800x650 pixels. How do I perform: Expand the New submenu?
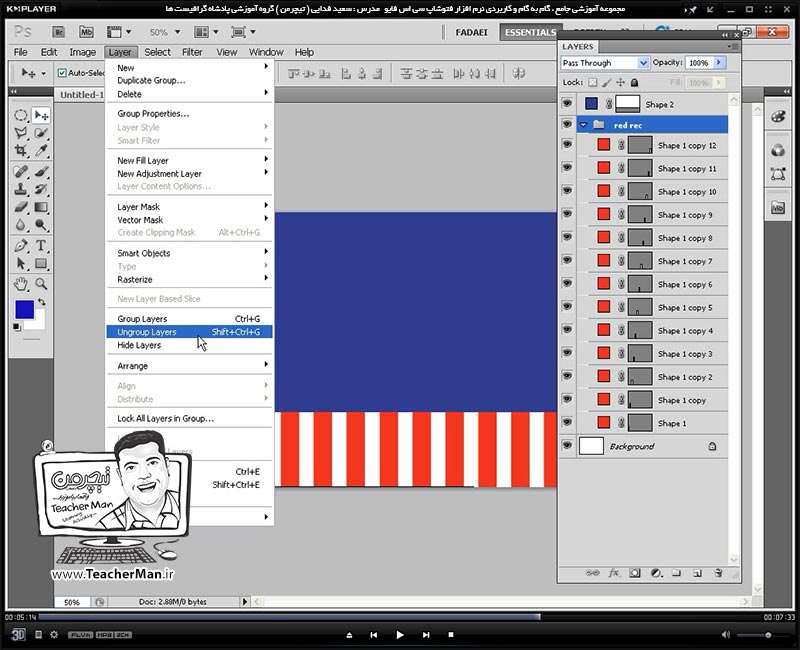(x=189, y=67)
